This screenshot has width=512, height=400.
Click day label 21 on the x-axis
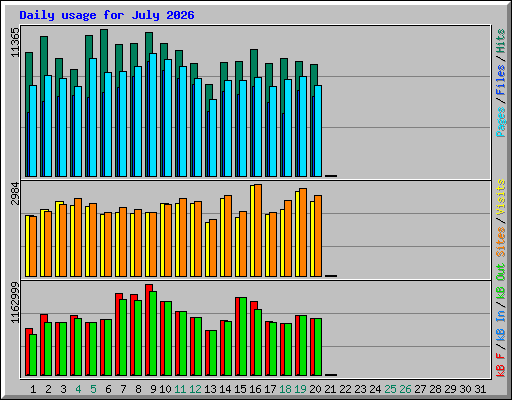(x=330, y=389)
